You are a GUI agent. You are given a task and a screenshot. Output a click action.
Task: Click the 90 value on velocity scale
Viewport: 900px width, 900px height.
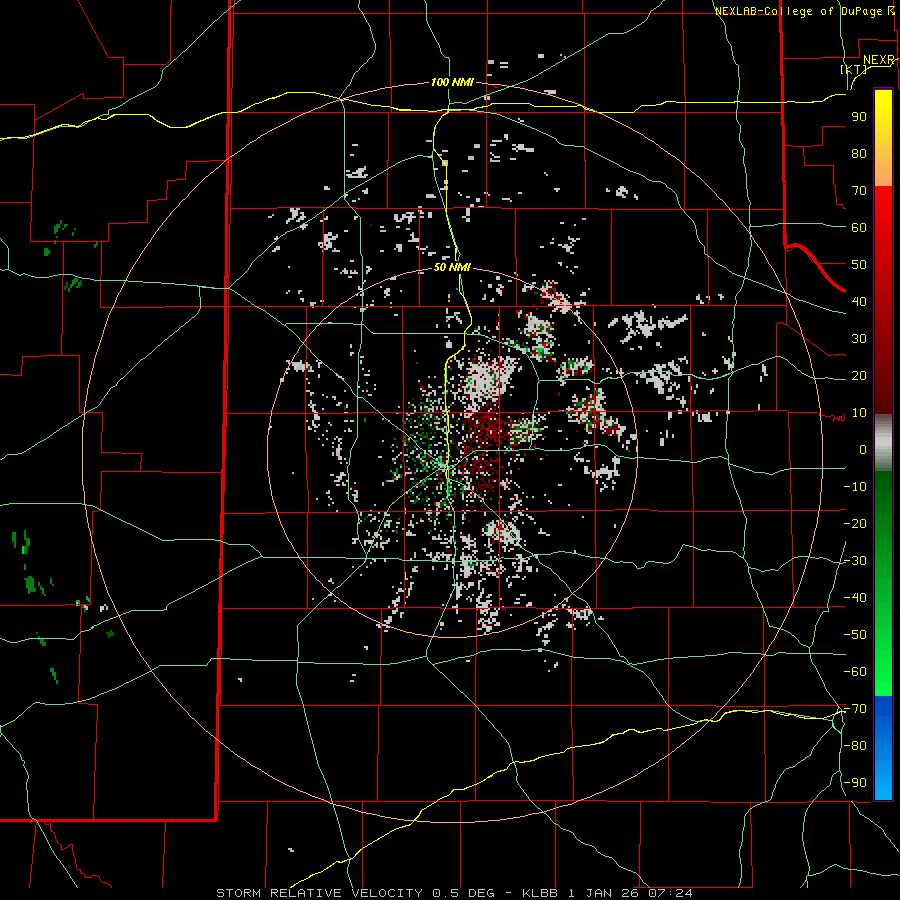859,117
